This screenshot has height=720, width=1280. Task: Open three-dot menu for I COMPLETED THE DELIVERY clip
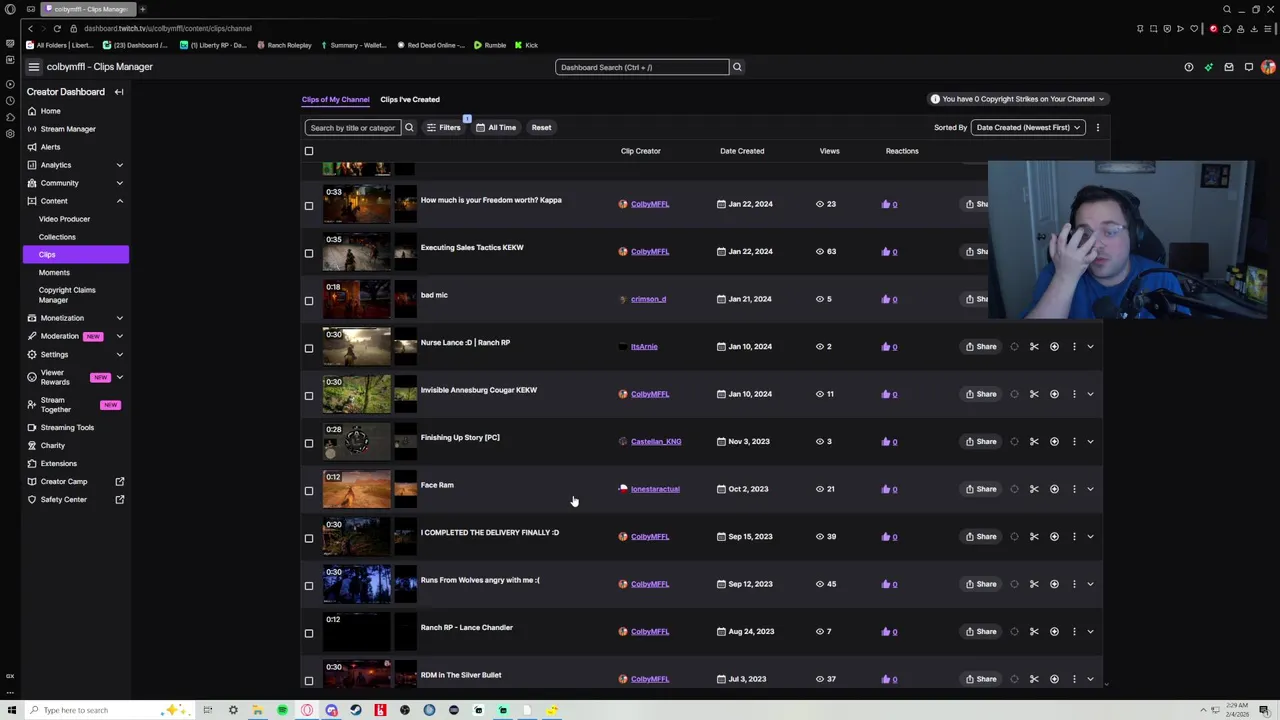pyautogui.click(x=1074, y=537)
